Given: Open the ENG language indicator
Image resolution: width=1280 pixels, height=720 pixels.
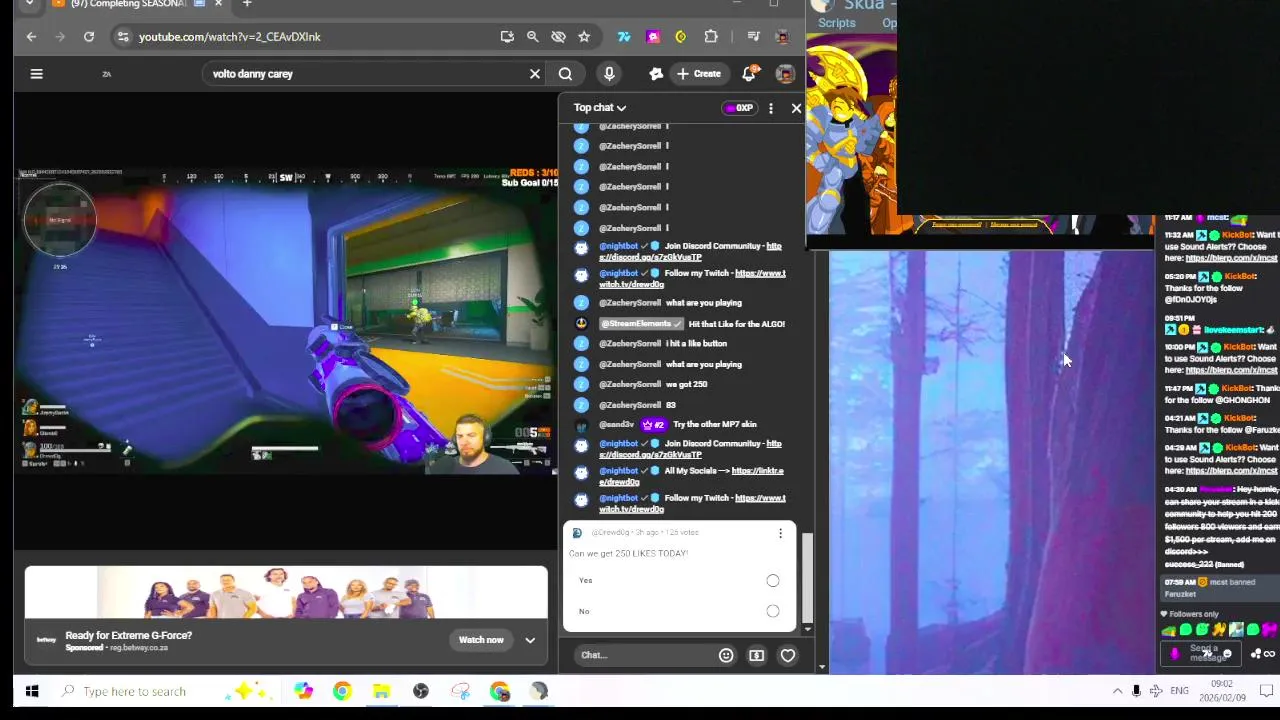Looking at the screenshot, I should [x=1180, y=691].
